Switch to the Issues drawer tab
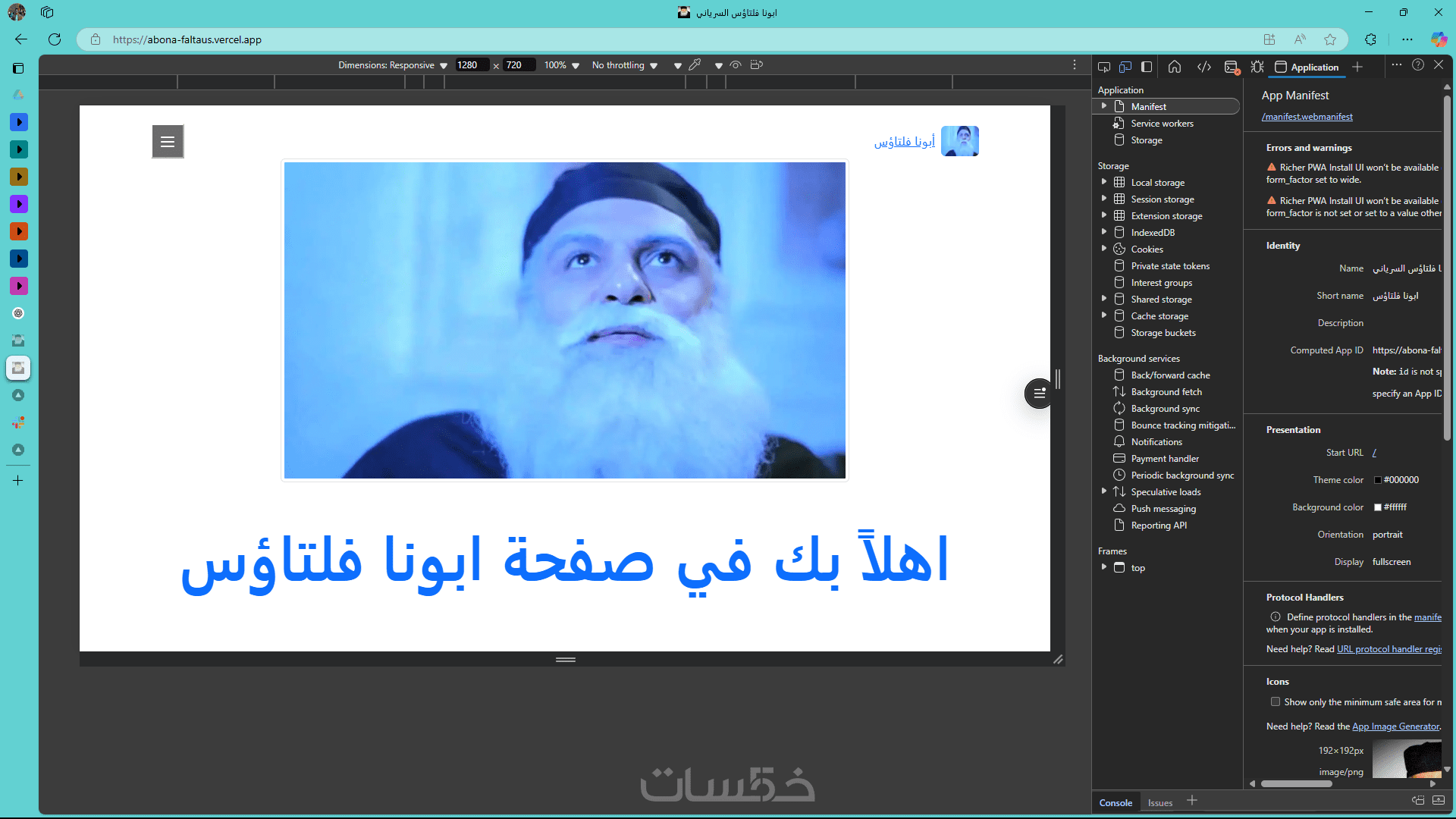 coord(1159,803)
